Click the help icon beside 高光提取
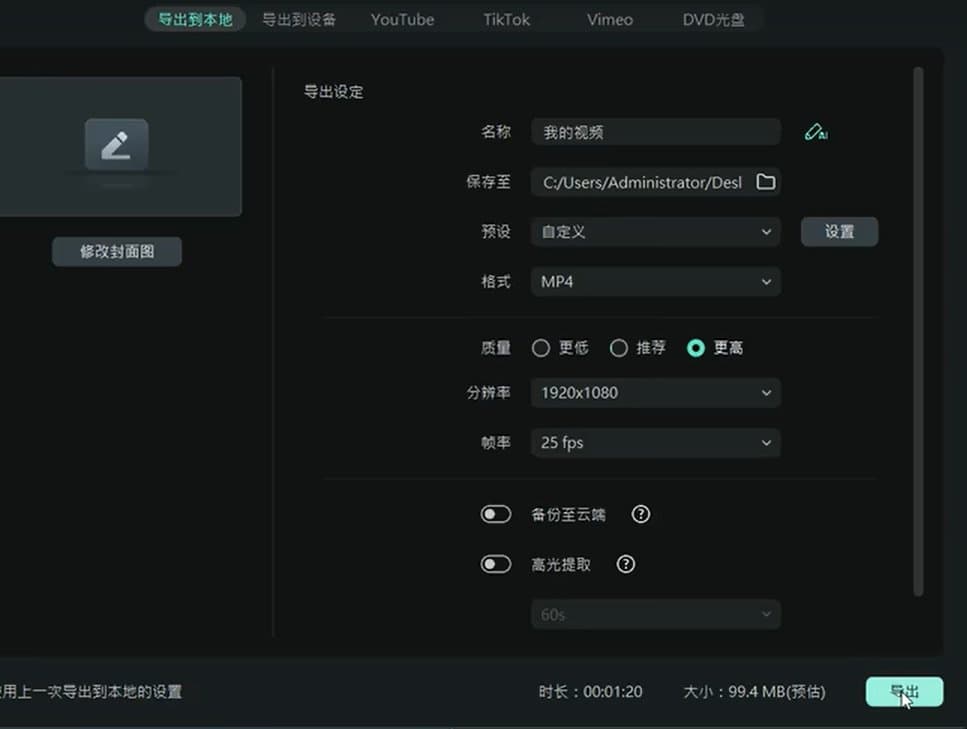 pos(626,564)
